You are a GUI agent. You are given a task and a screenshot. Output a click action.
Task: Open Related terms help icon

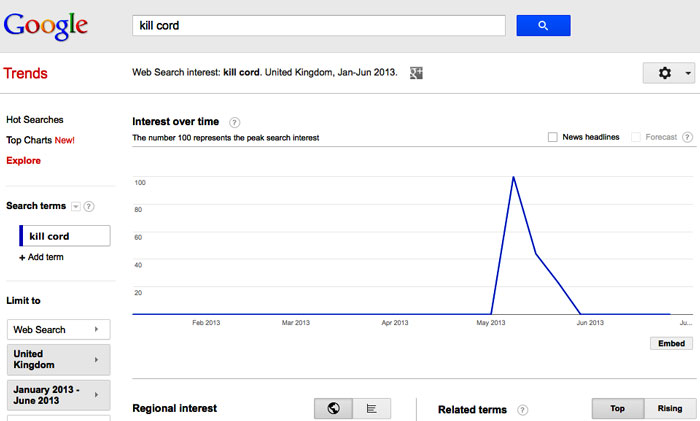[522, 410]
